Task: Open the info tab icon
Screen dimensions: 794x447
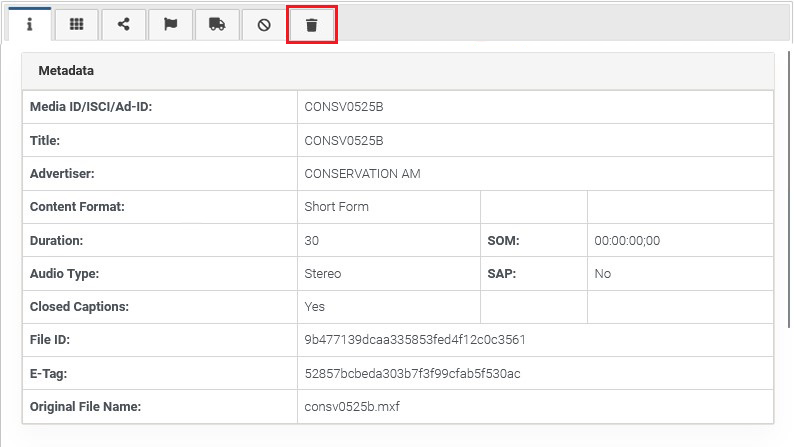Action: pyautogui.click(x=29, y=24)
